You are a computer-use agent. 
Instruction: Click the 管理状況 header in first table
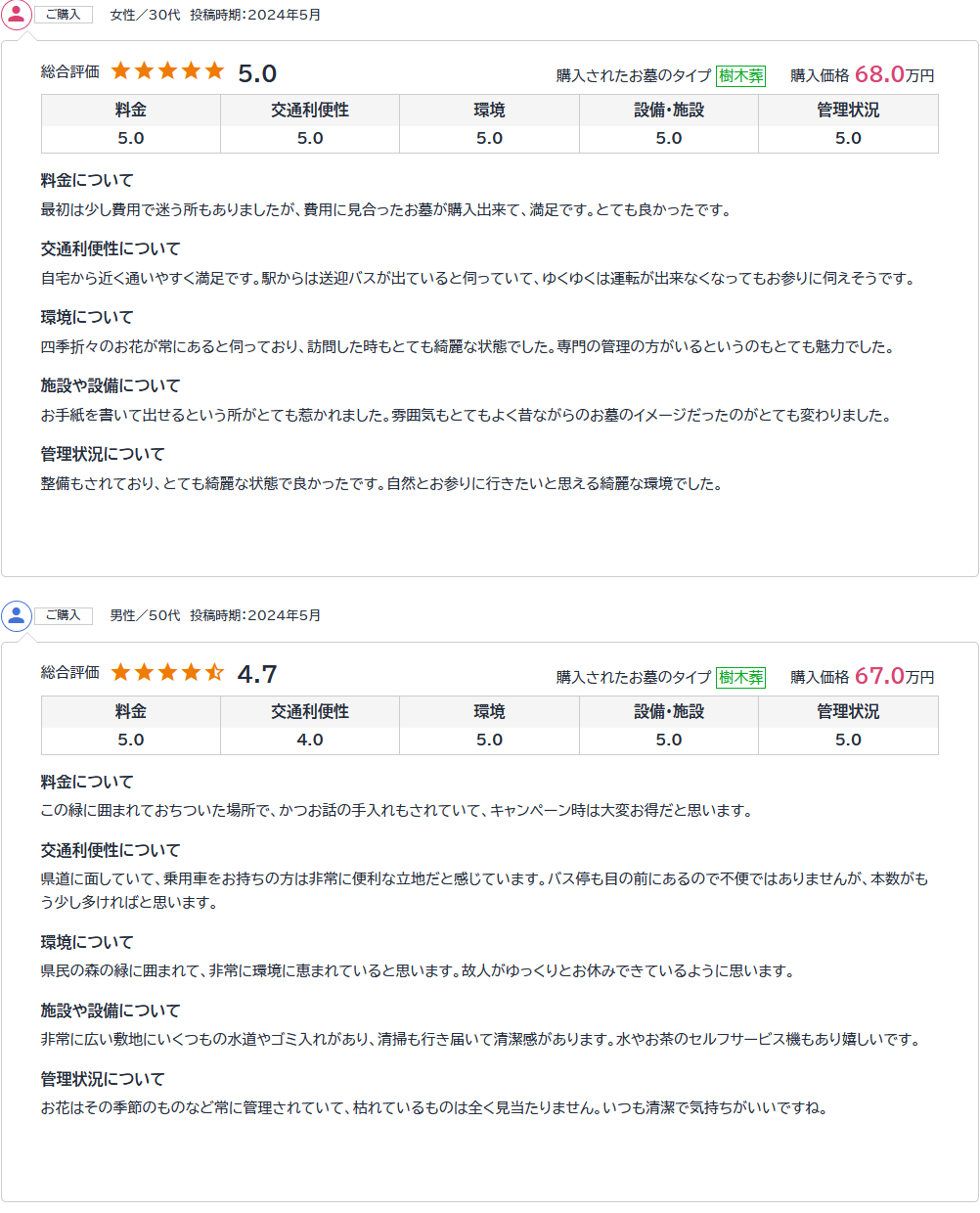[x=848, y=111]
